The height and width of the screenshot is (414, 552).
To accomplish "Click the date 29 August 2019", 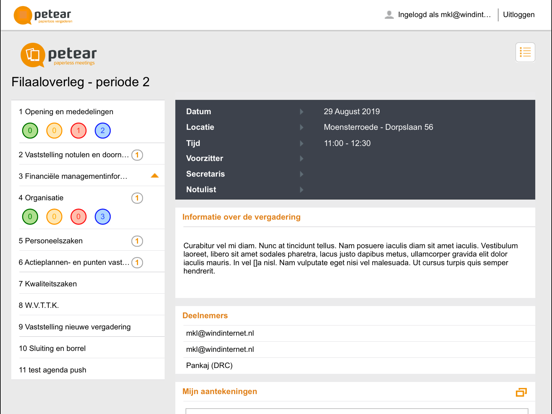I will click(x=352, y=112).
